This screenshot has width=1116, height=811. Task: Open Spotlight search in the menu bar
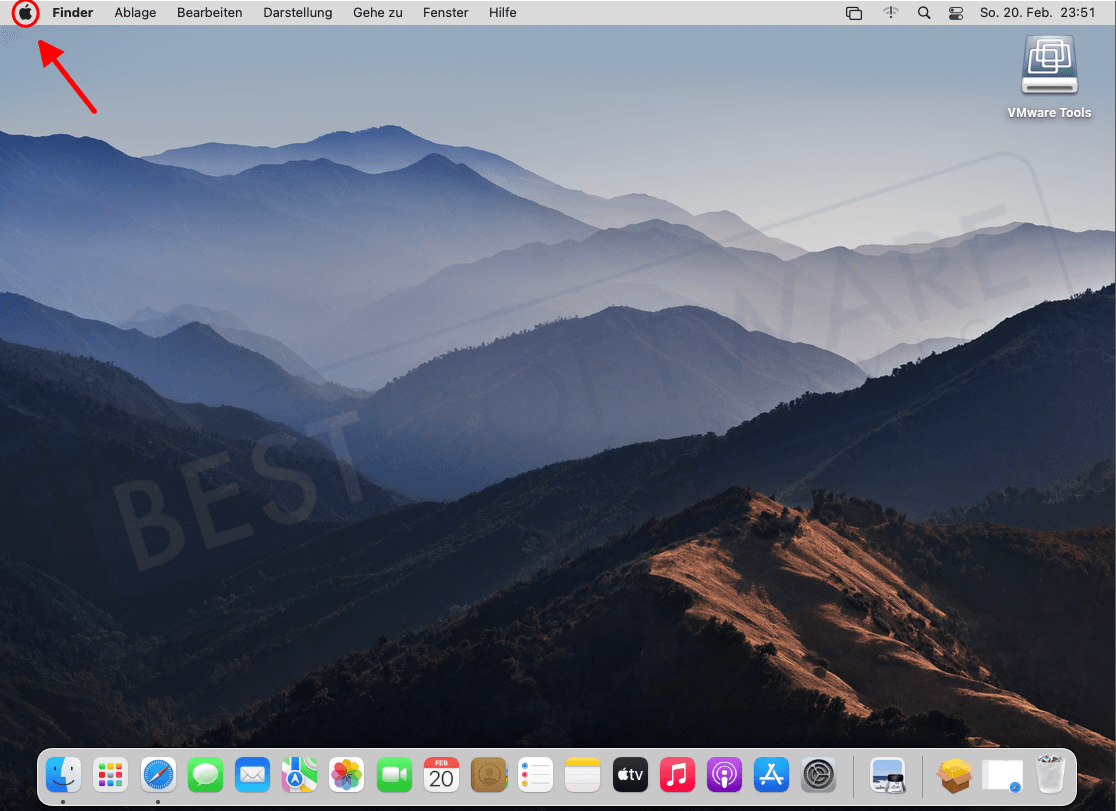[x=923, y=13]
